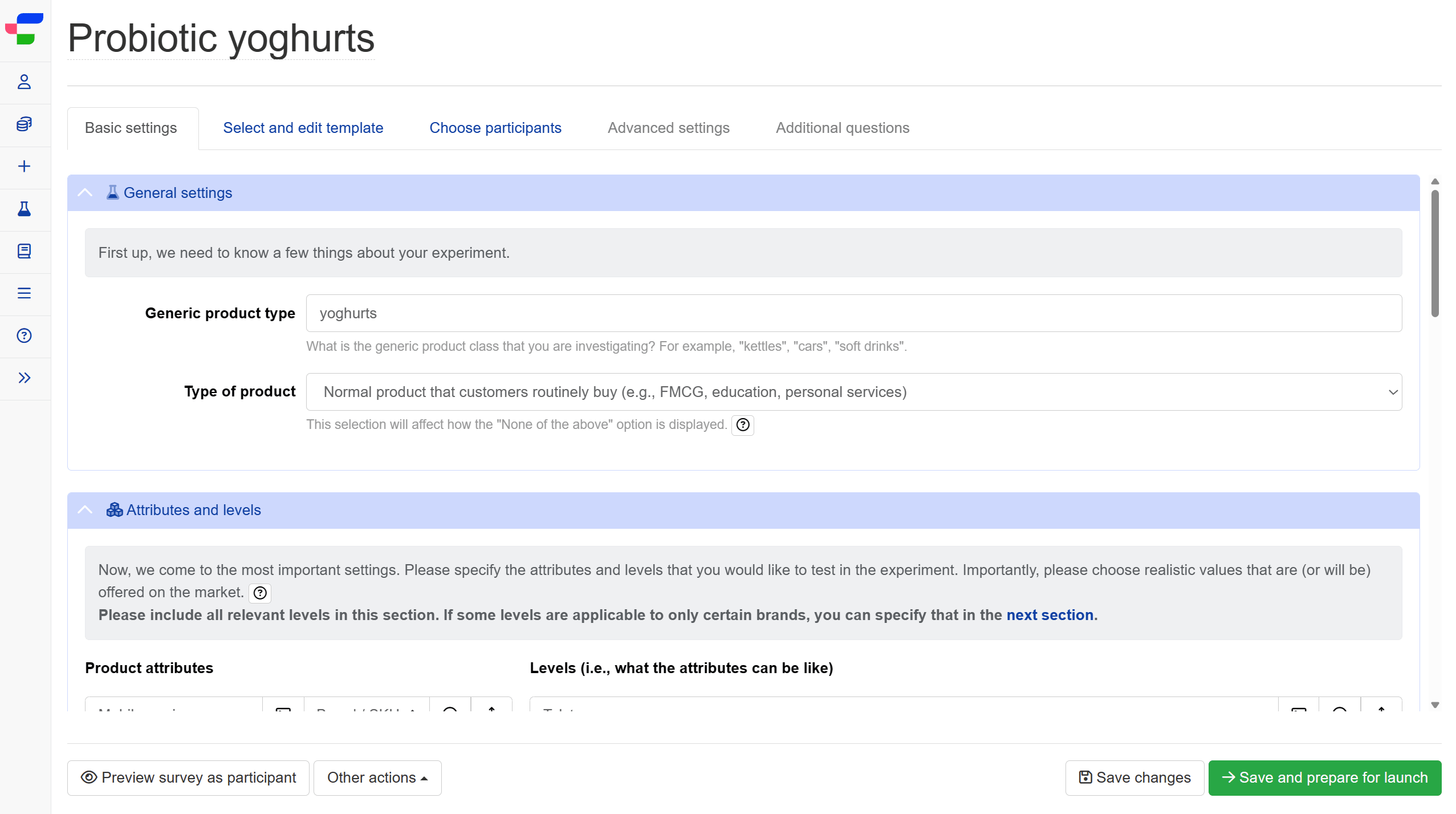Expand sidebar with double chevron icon
Image resolution: width=1456 pixels, height=814 pixels.
click(24, 378)
